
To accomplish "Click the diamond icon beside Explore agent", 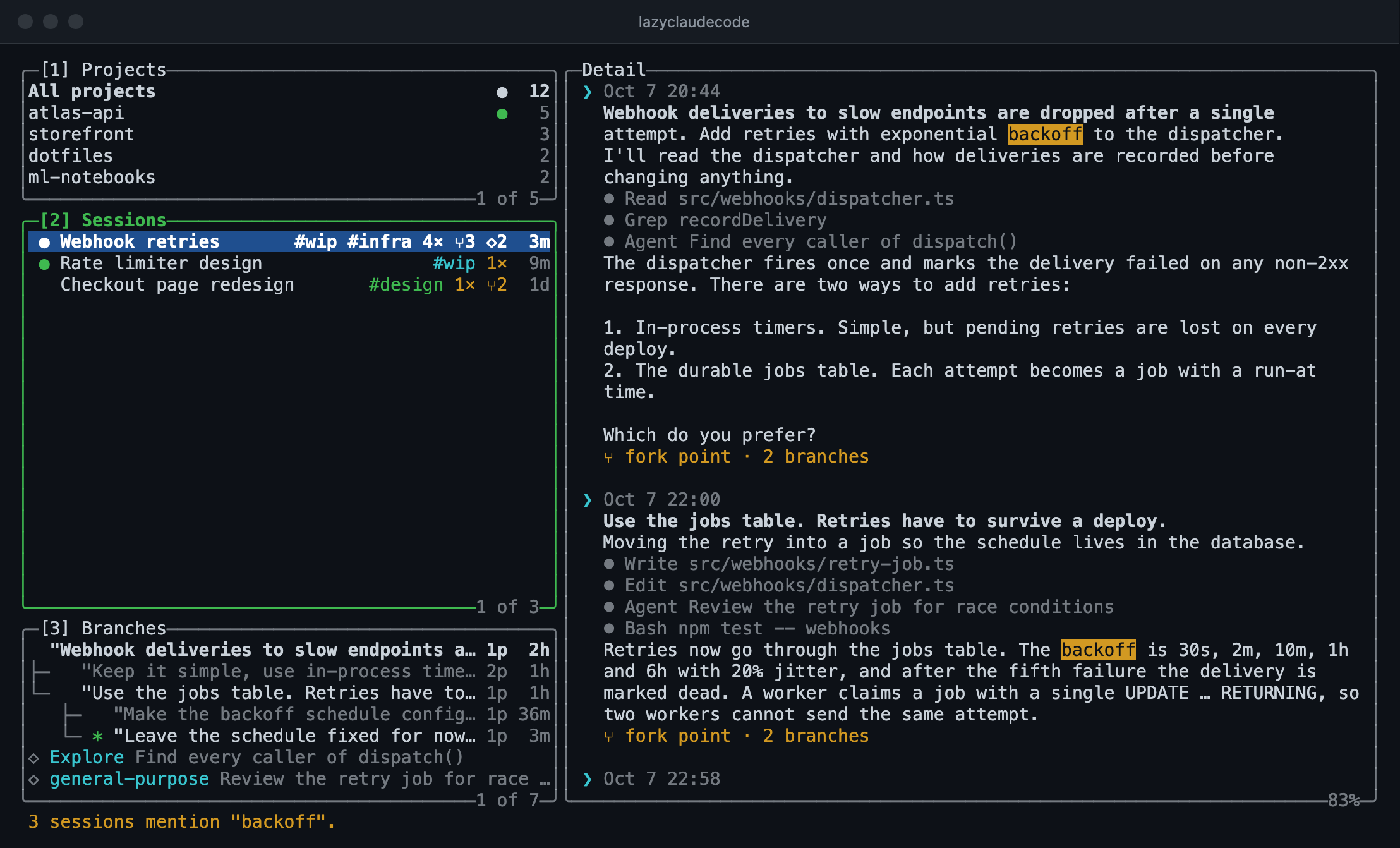I will [x=34, y=758].
